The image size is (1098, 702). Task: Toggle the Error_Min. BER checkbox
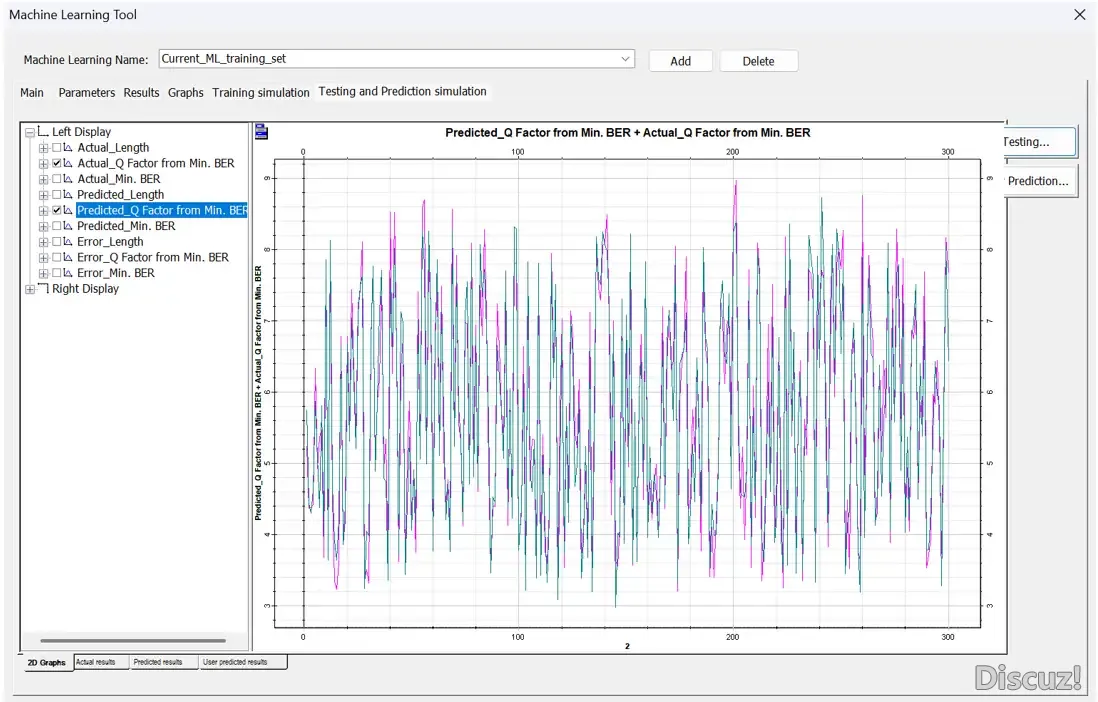(x=57, y=273)
